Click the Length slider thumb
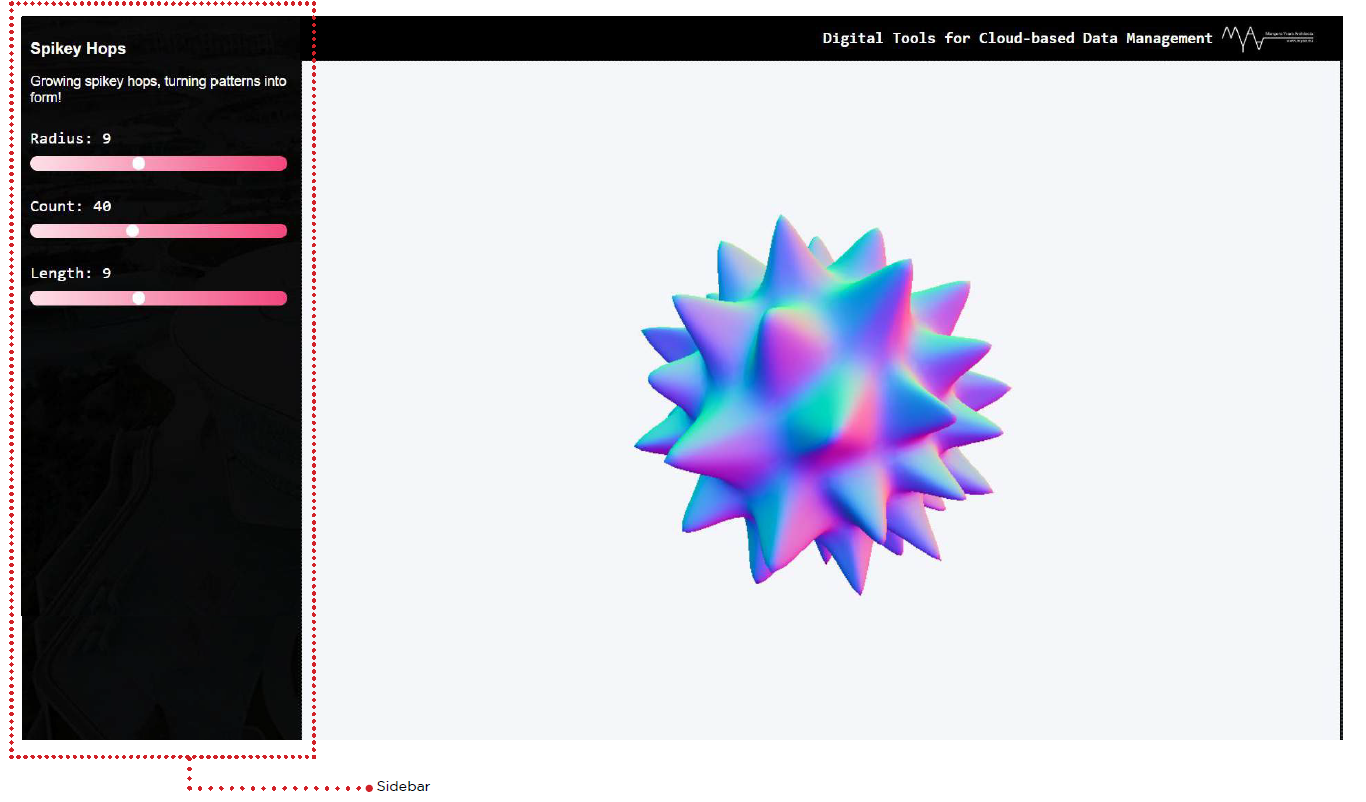This screenshot has height=802, width=1366. (x=139, y=297)
